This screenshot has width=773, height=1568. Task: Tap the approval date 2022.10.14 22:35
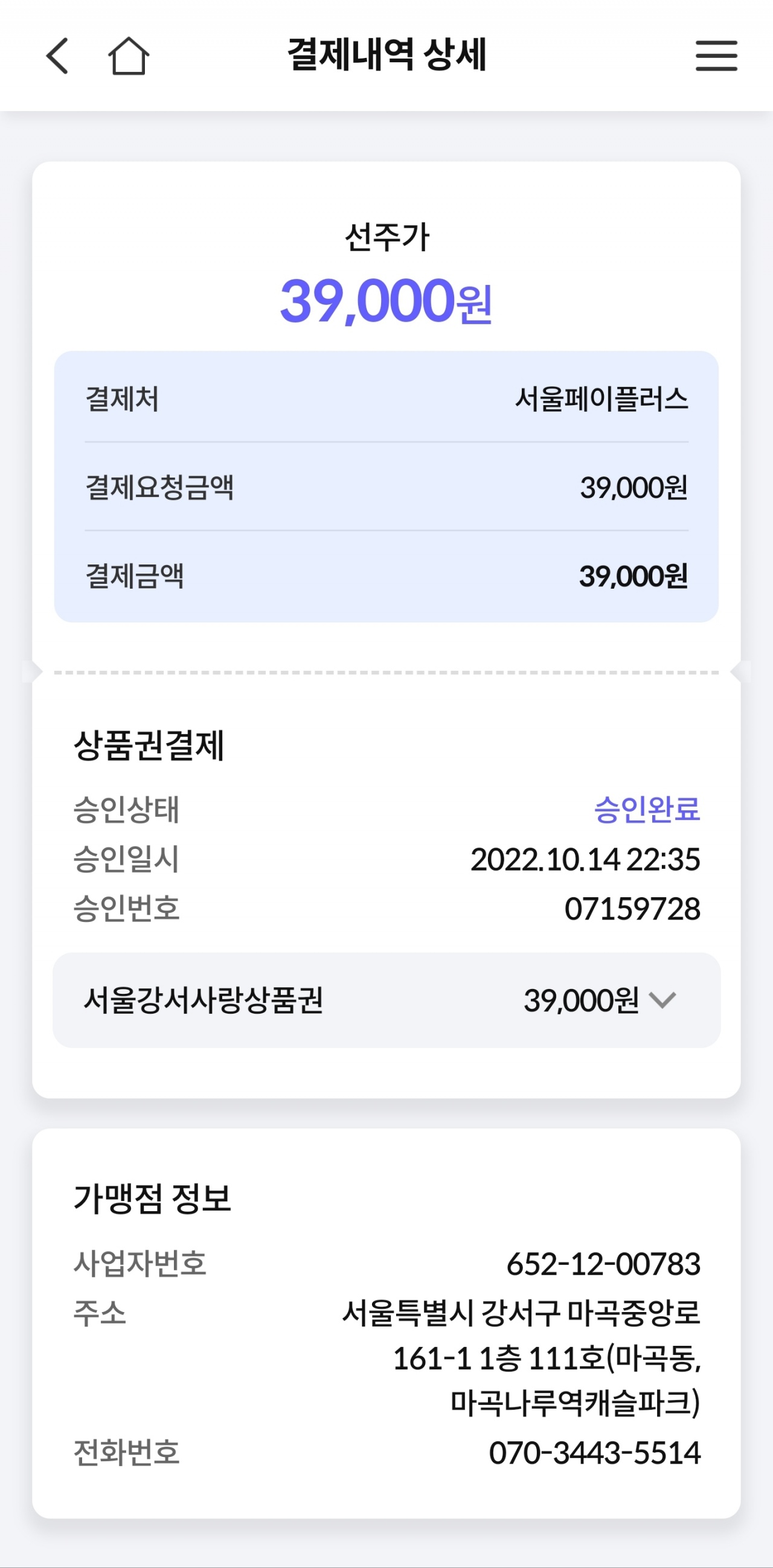click(x=585, y=860)
